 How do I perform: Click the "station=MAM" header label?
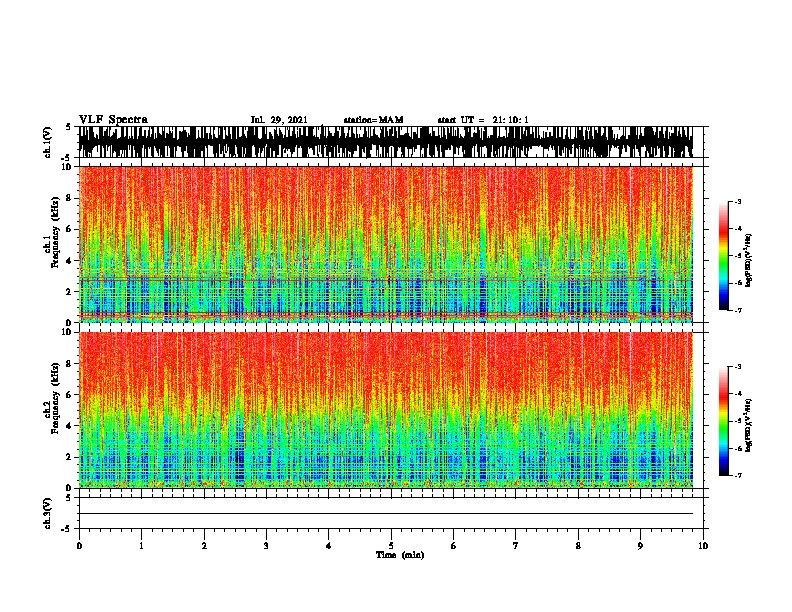(x=373, y=120)
